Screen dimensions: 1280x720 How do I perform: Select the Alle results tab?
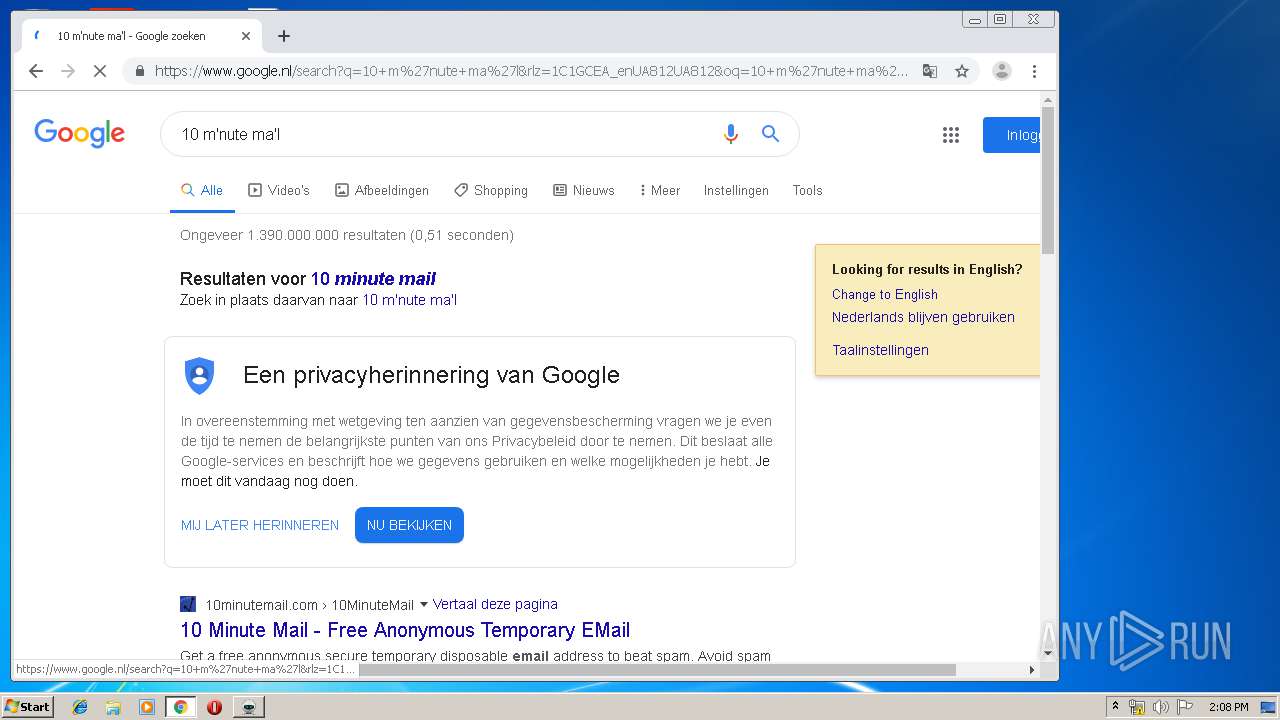(x=202, y=190)
